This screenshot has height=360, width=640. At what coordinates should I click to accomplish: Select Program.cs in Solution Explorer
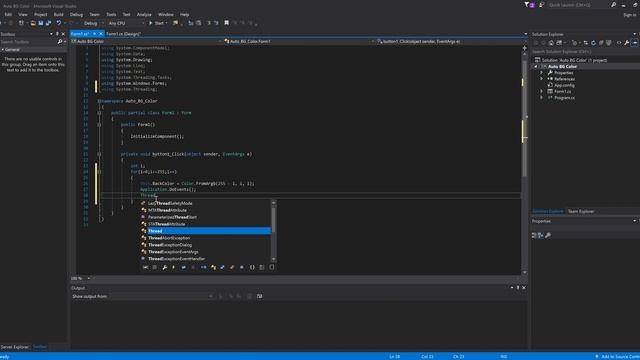564,98
